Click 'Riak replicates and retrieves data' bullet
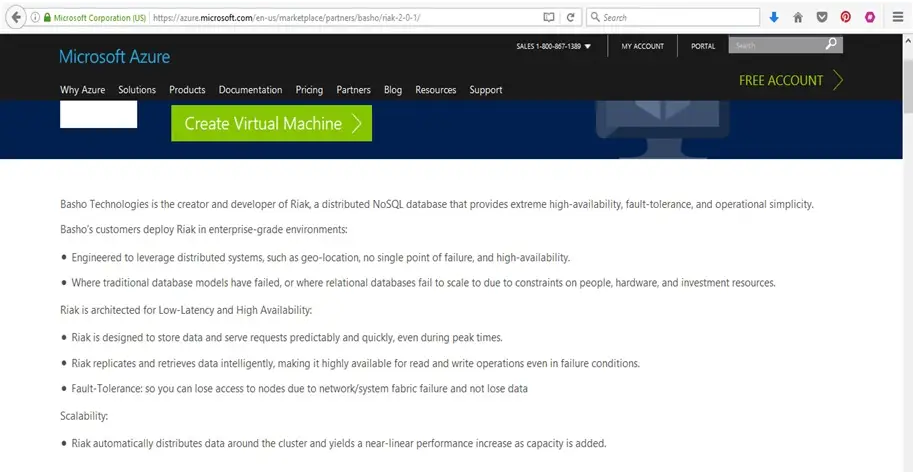 pos(355,363)
